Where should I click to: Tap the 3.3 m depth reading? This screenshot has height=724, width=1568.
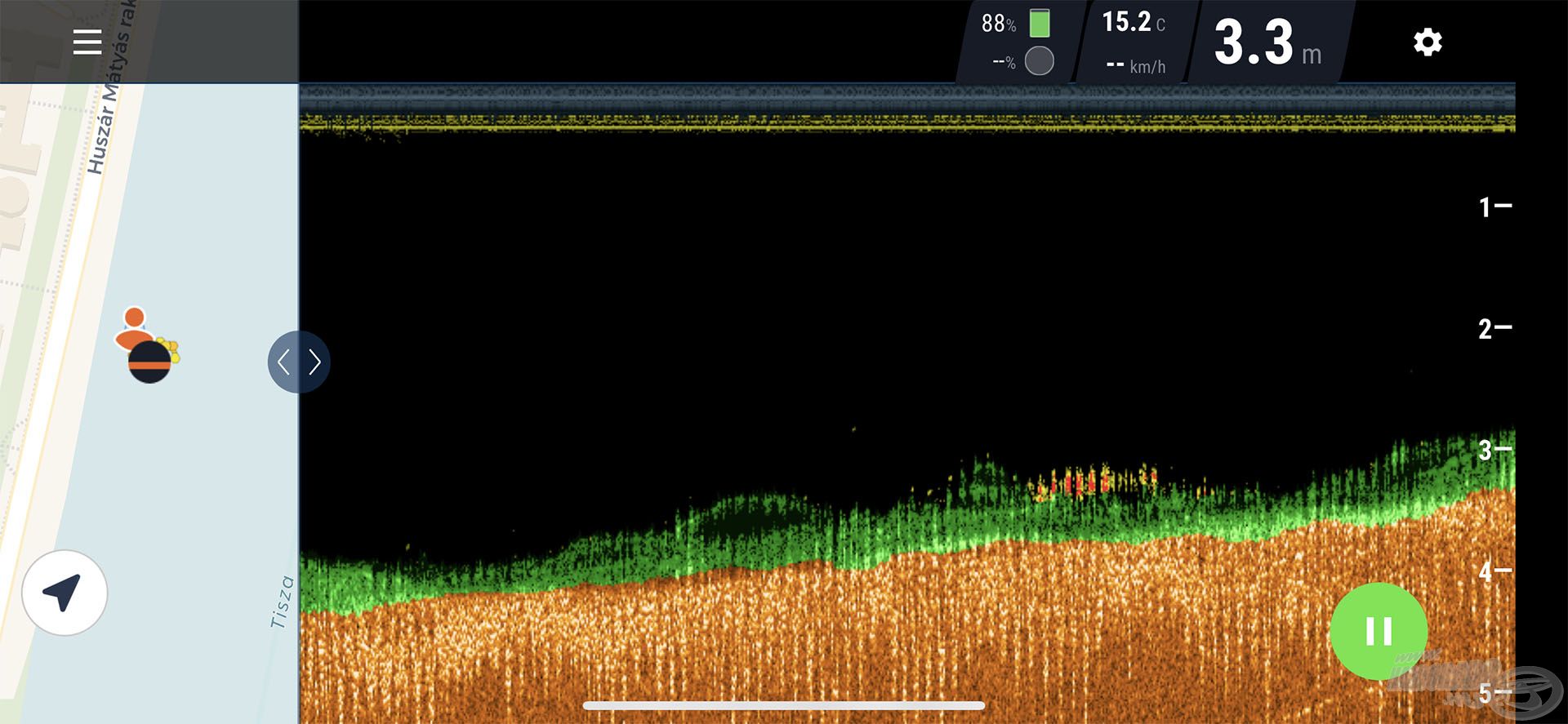pos(1267,42)
